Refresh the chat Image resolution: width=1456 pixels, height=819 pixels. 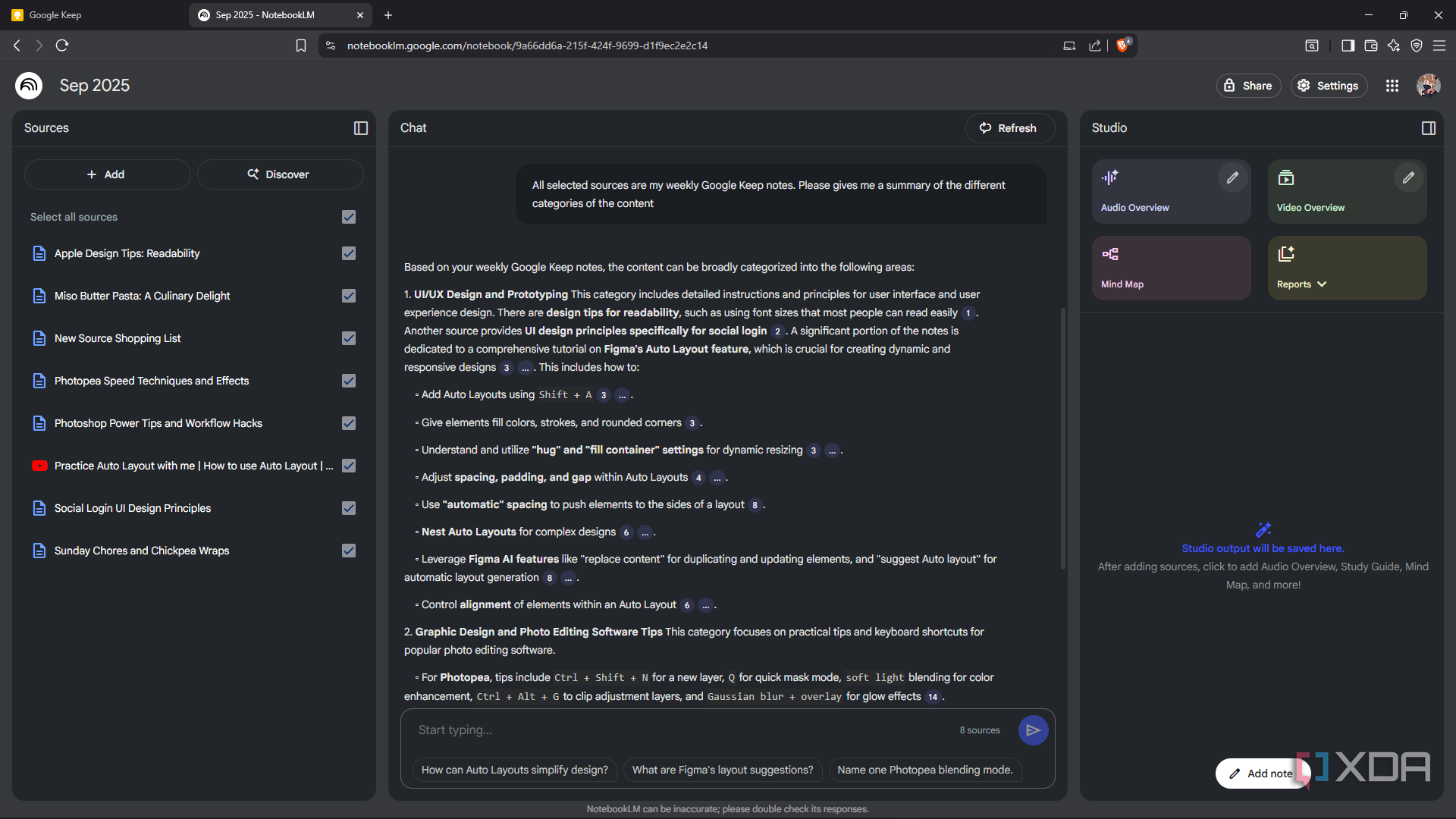(1009, 128)
